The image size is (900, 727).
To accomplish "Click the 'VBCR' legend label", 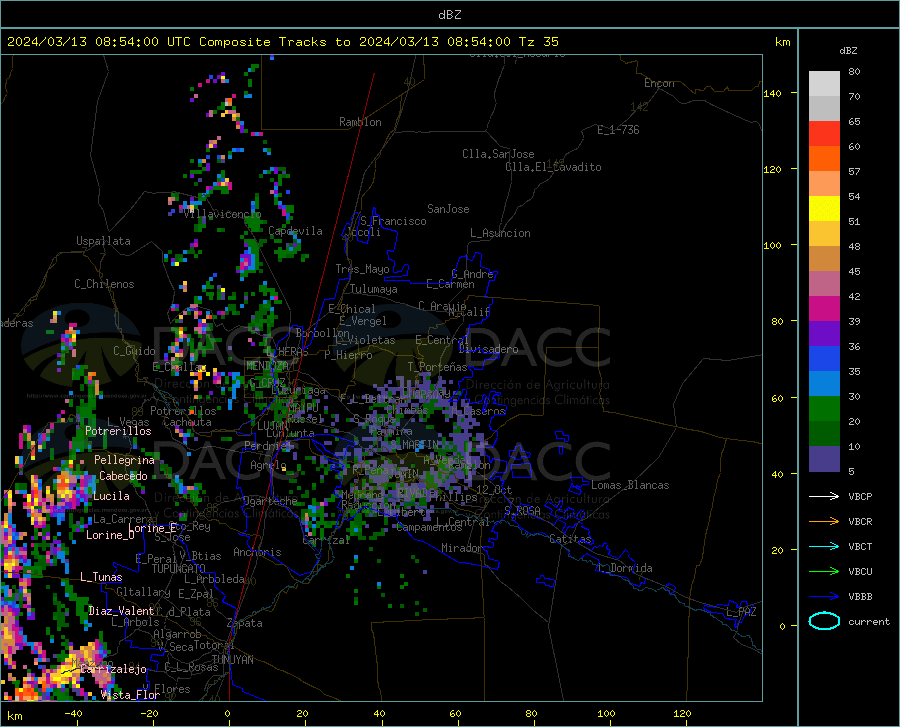I will pos(860,522).
